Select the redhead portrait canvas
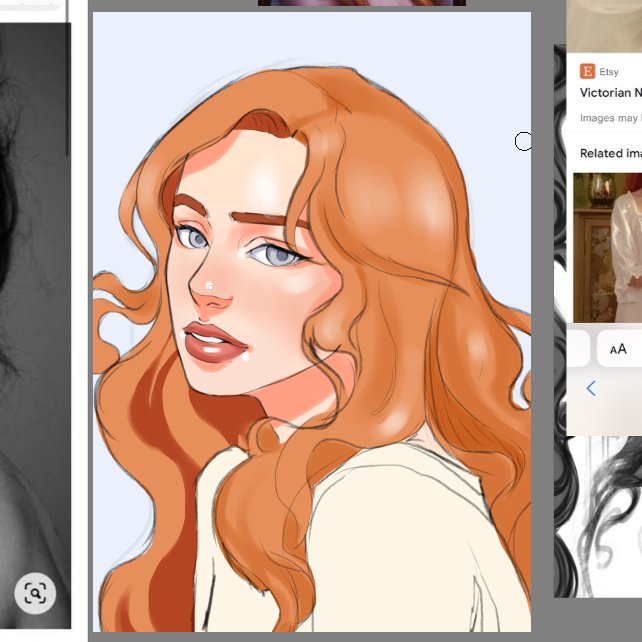Image resolution: width=642 pixels, height=642 pixels. point(312,322)
